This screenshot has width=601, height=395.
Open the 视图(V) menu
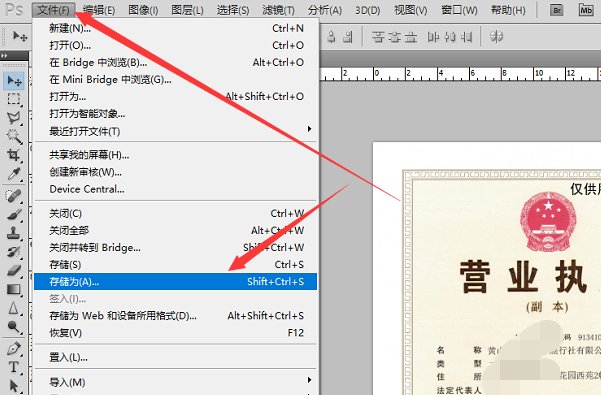[411, 10]
